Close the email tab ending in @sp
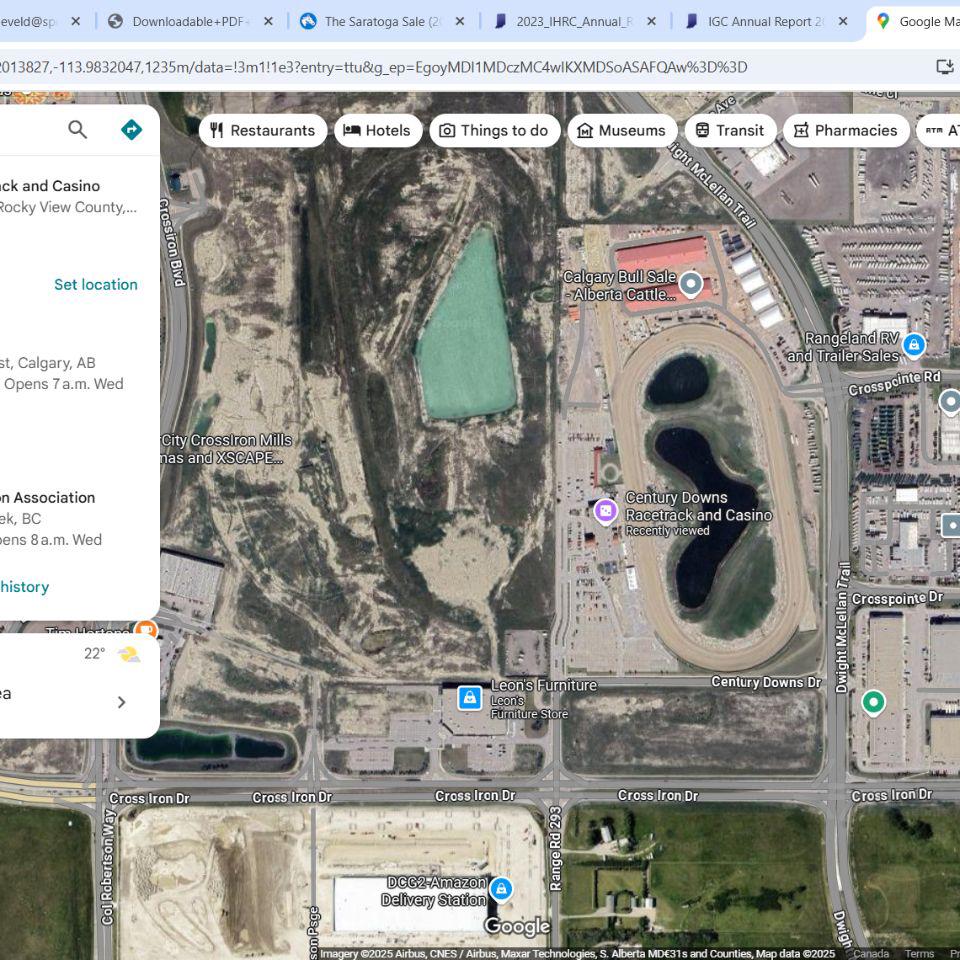This screenshot has width=960, height=960. tap(75, 21)
